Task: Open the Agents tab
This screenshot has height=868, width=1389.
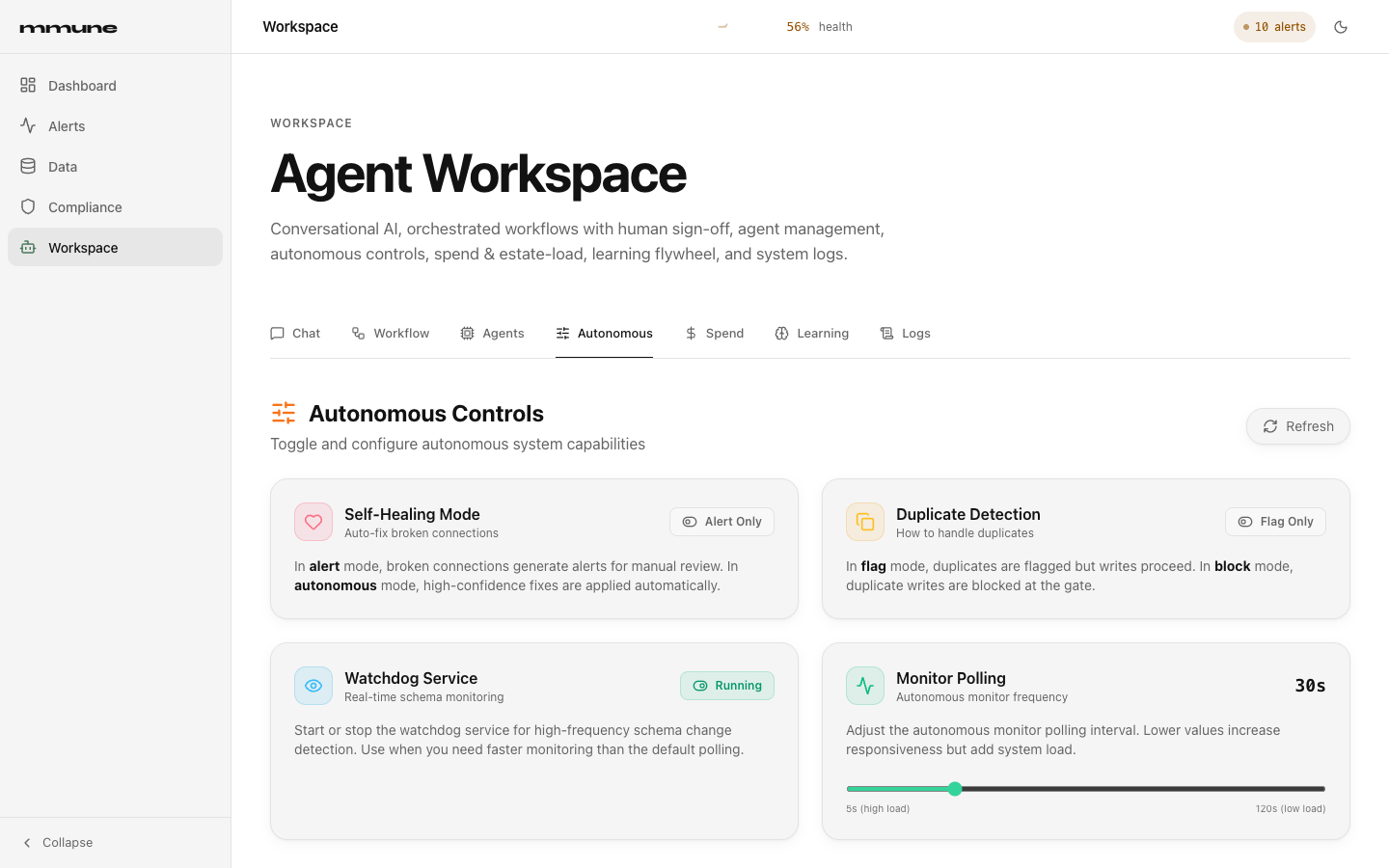Action: pos(492,334)
